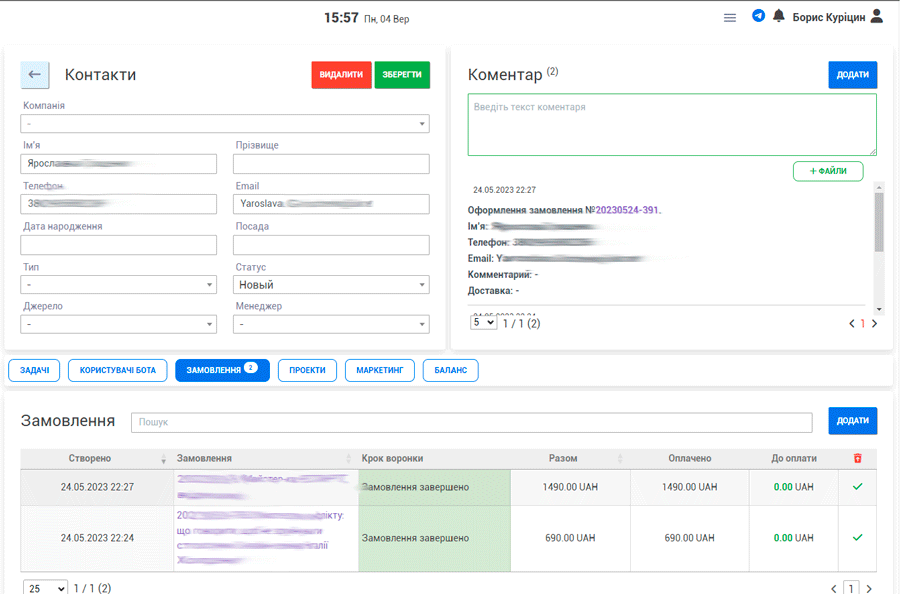Open the Telegram icon in header

pos(758,16)
